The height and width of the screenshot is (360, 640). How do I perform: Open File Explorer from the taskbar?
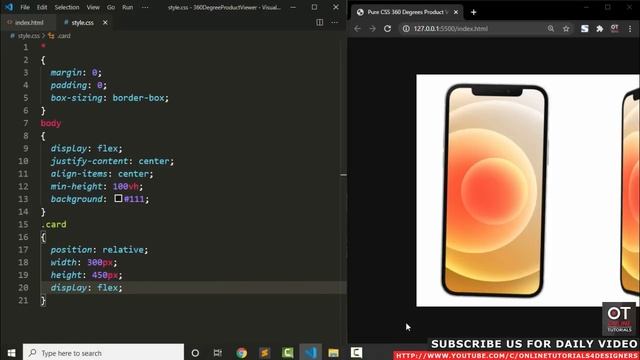click(333, 353)
